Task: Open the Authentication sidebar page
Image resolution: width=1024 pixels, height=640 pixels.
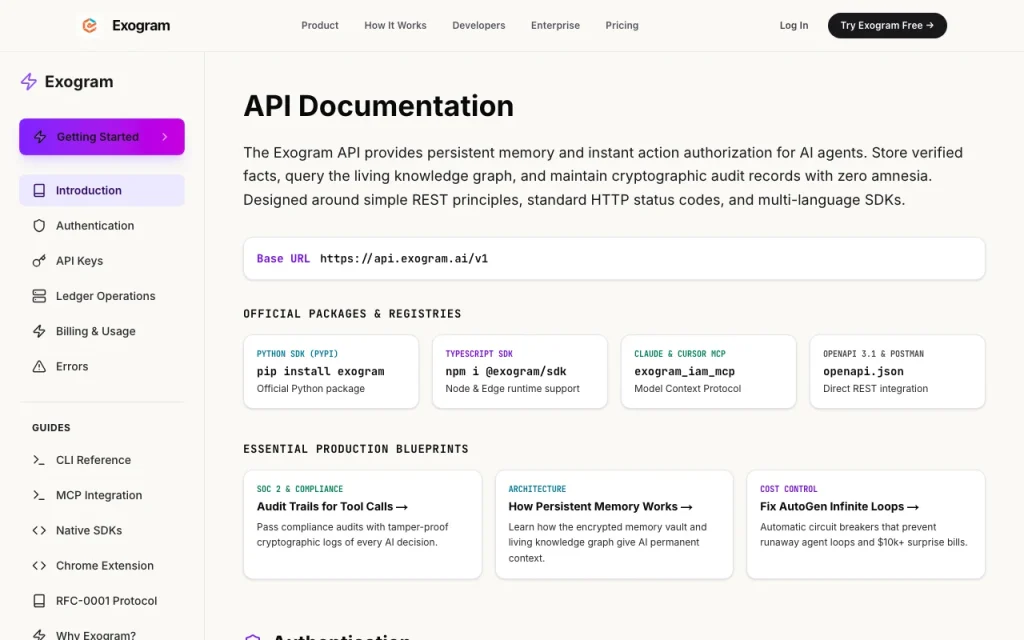Action: coord(102,225)
